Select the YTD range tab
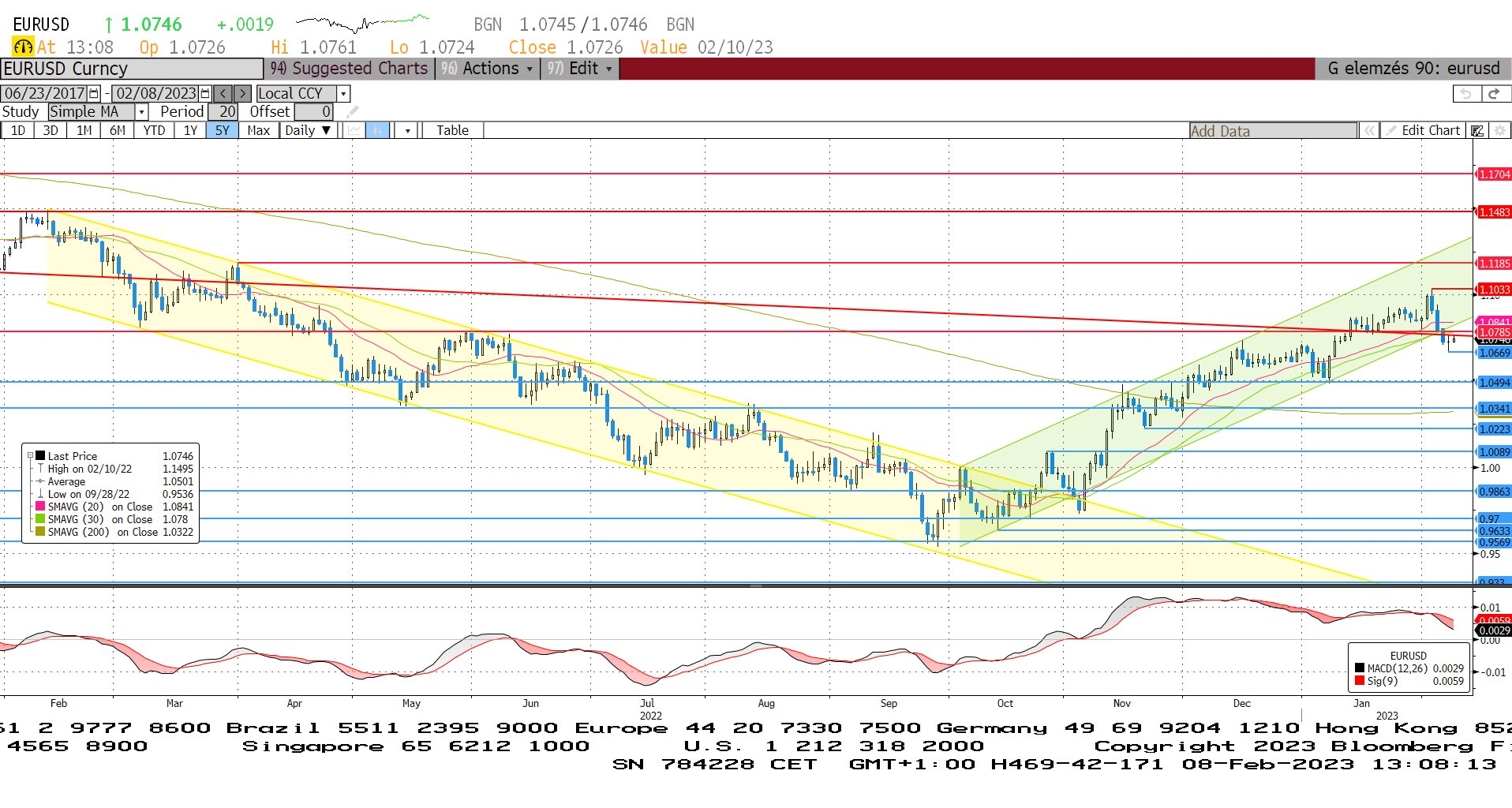Screen dimensions: 1512x808 click(154, 130)
